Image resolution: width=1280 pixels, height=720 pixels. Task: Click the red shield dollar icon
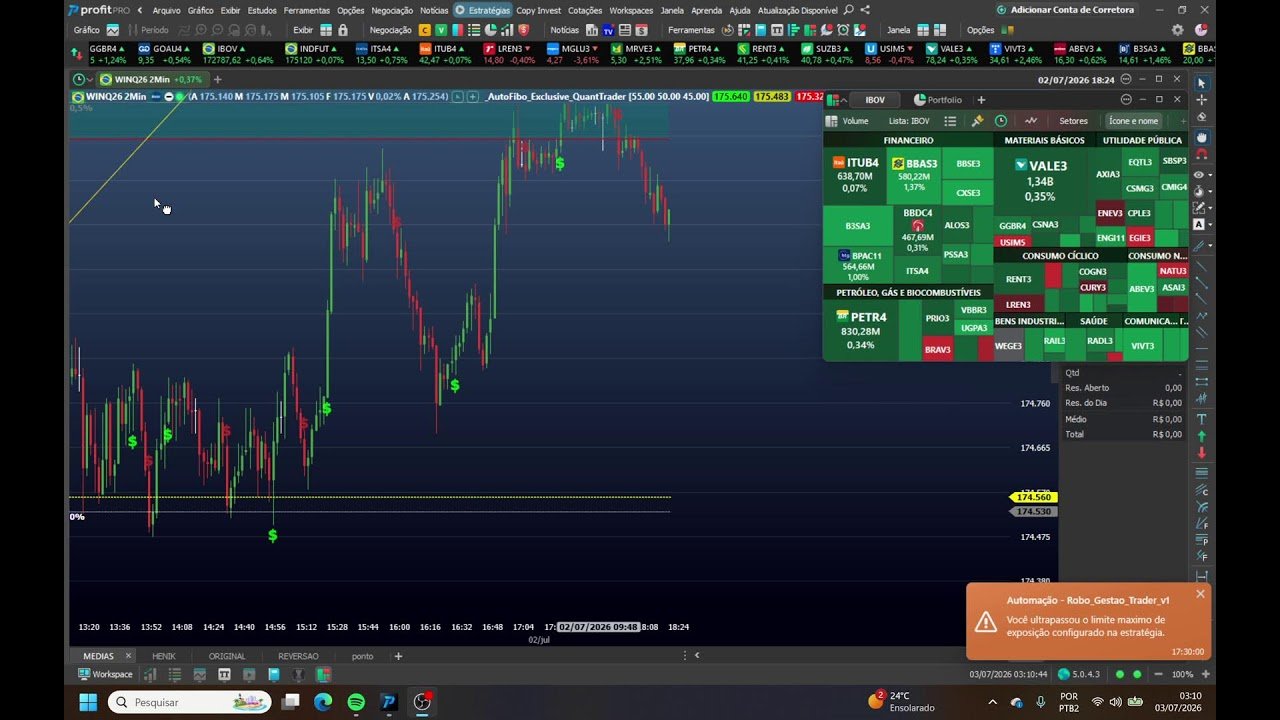point(524,30)
